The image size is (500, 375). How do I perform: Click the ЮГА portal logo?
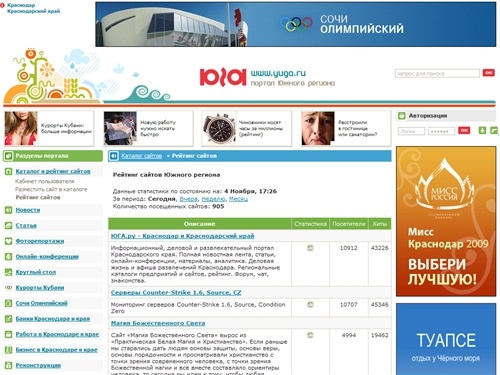coord(223,77)
